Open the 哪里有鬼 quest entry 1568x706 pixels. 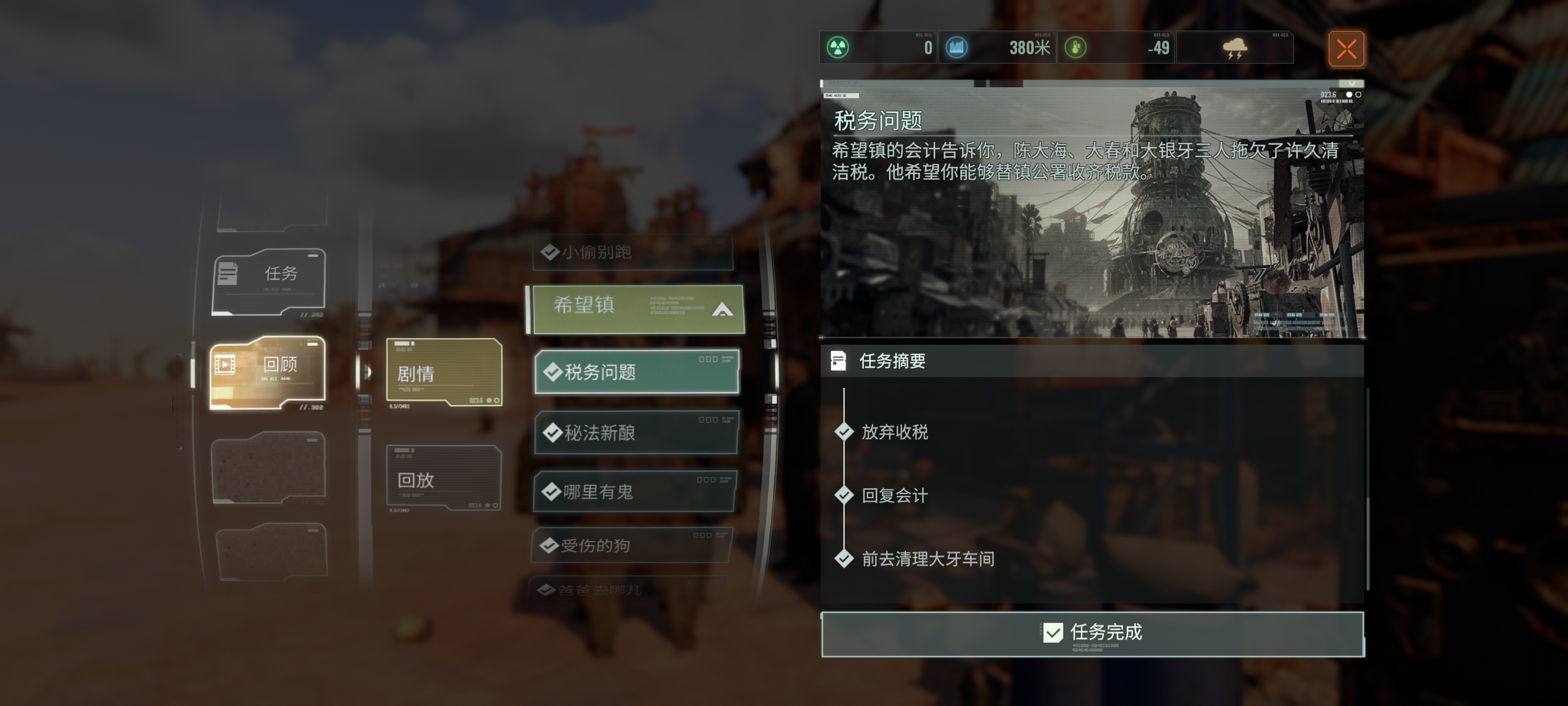click(636, 492)
